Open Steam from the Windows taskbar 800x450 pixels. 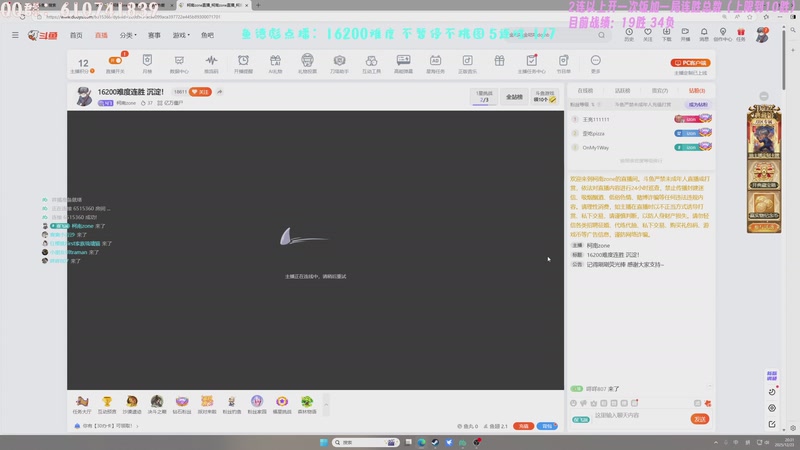[x=435, y=442]
